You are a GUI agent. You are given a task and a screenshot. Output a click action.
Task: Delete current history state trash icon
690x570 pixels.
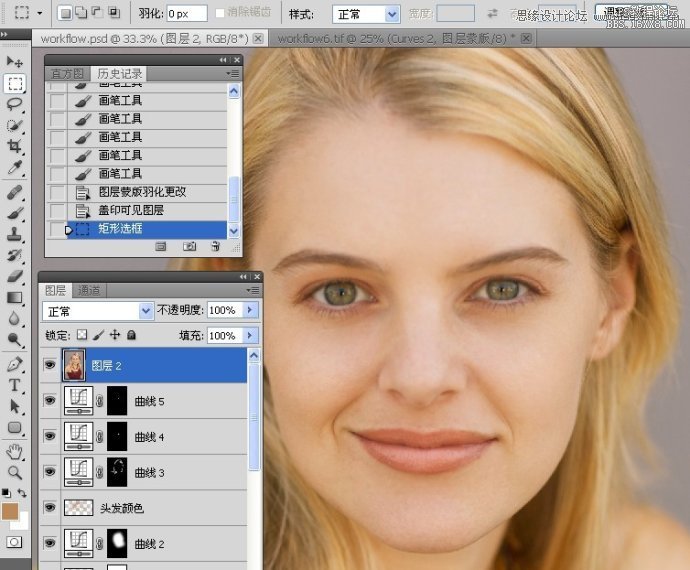click(216, 246)
